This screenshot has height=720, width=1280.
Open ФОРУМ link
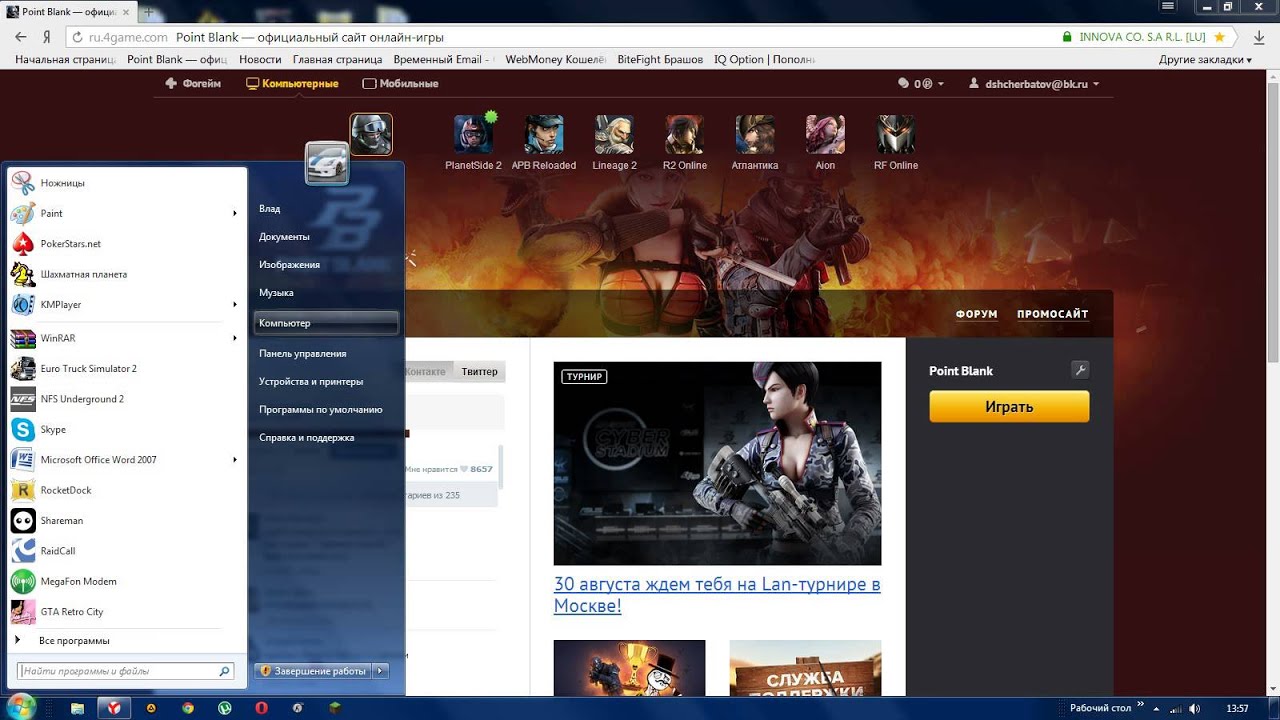[x=976, y=314]
